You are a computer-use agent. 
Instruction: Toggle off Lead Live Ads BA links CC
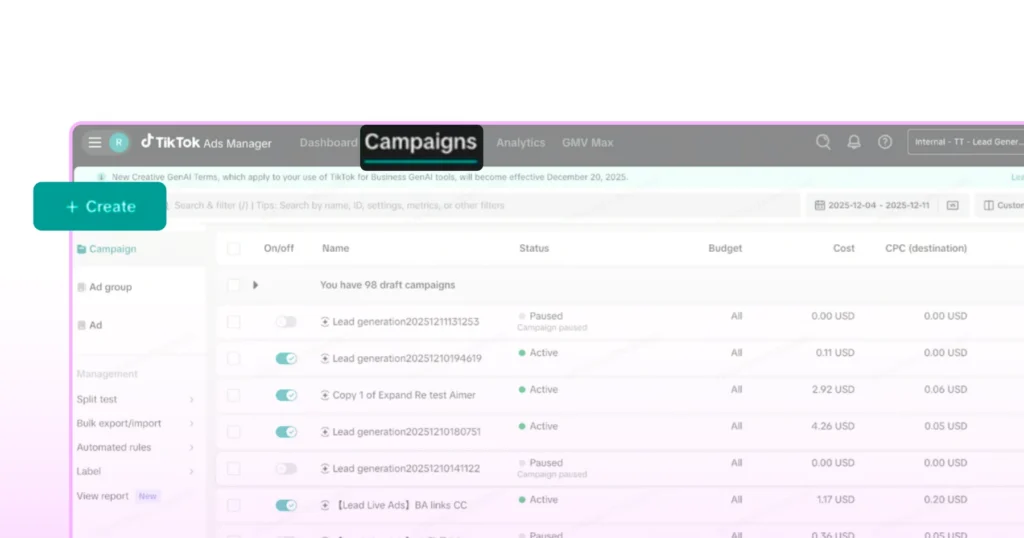point(286,505)
